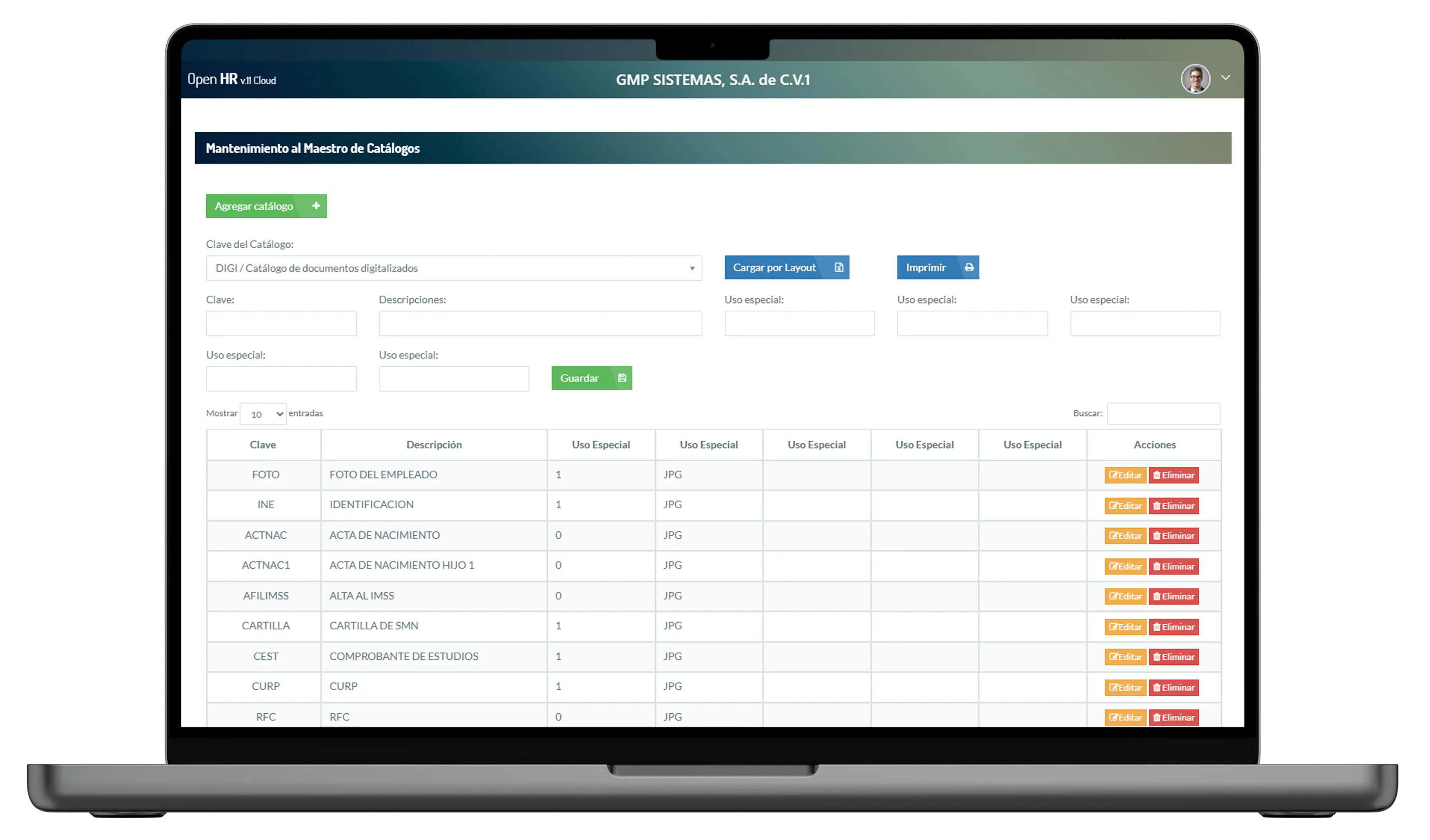Click the printer icon on Imprimir

coord(969,267)
